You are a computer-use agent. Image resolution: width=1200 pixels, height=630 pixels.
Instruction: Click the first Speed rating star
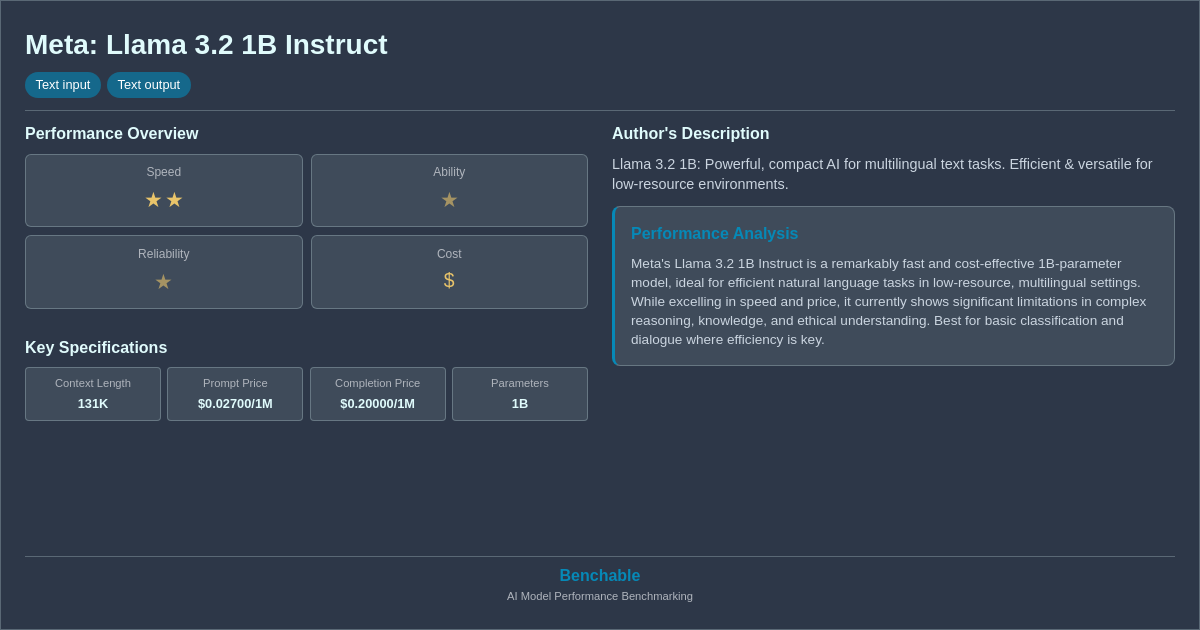tap(153, 199)
